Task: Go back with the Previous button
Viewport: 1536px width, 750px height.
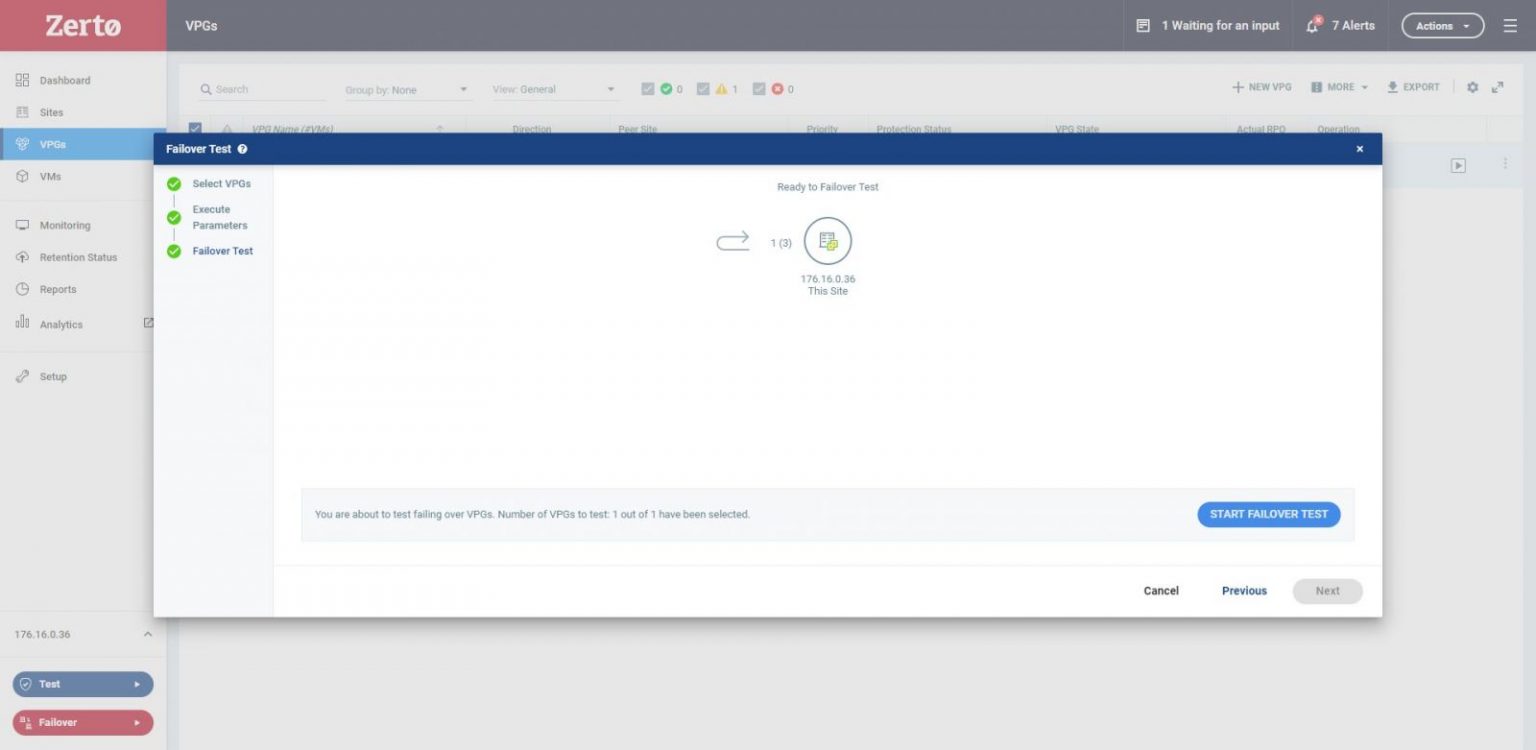Action: pyautogui.click(x=1244, y=591)
